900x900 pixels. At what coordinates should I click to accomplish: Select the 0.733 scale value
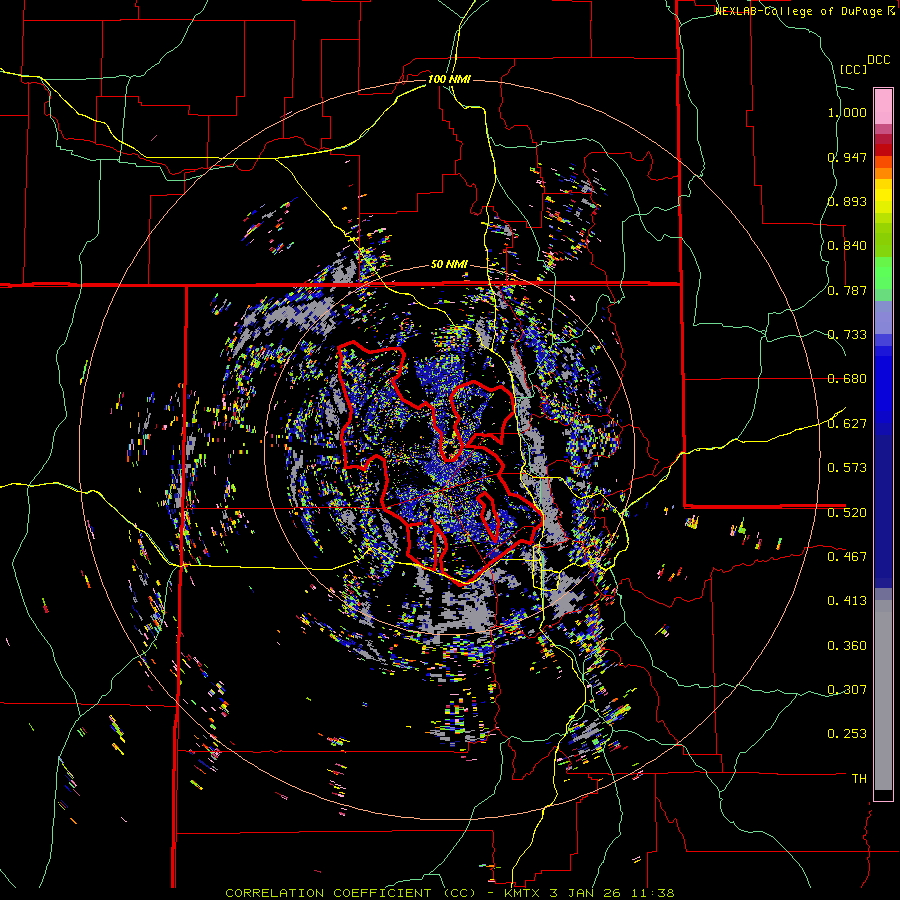[847, 335]
